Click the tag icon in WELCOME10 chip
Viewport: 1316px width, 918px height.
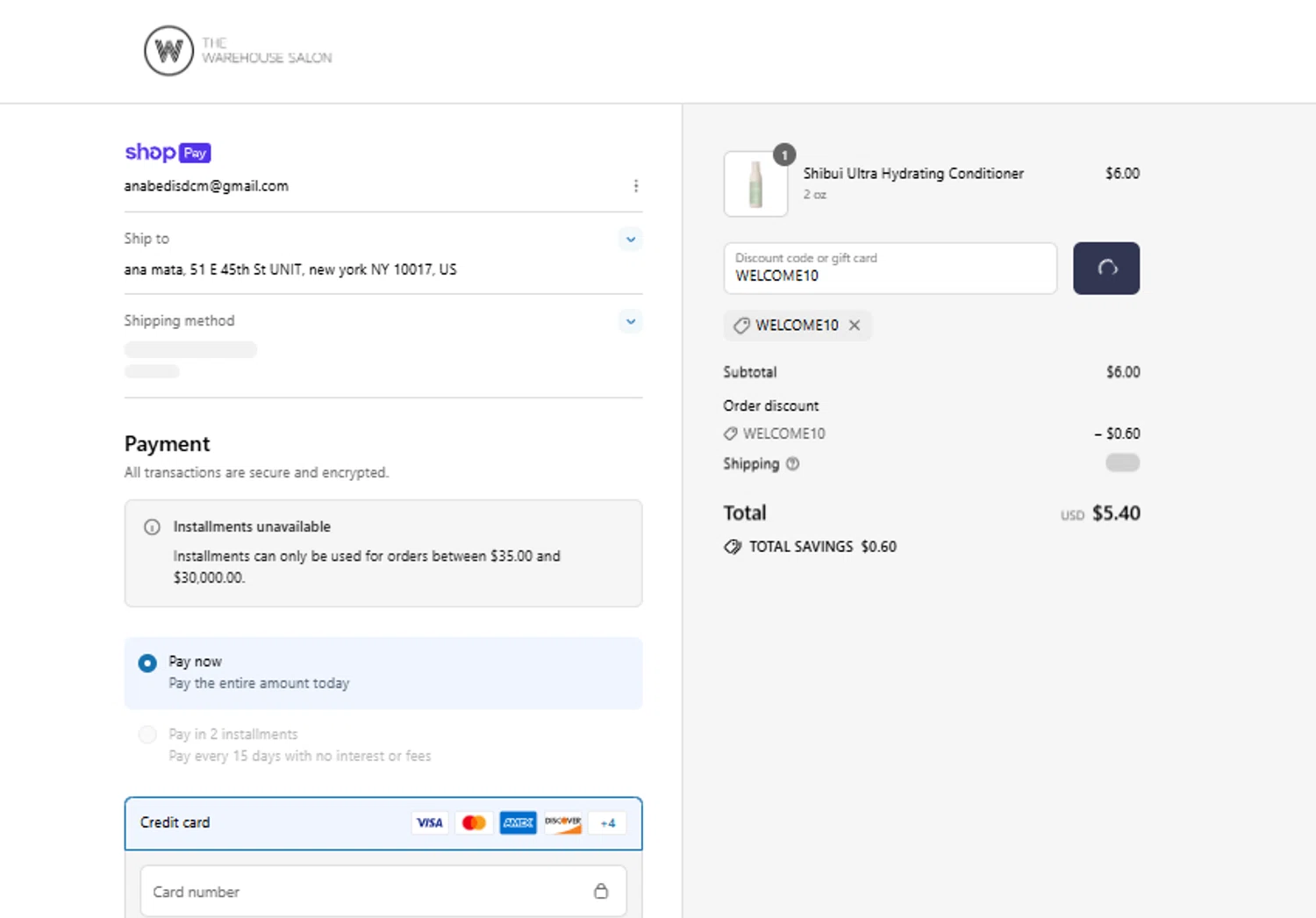[741, 326]
